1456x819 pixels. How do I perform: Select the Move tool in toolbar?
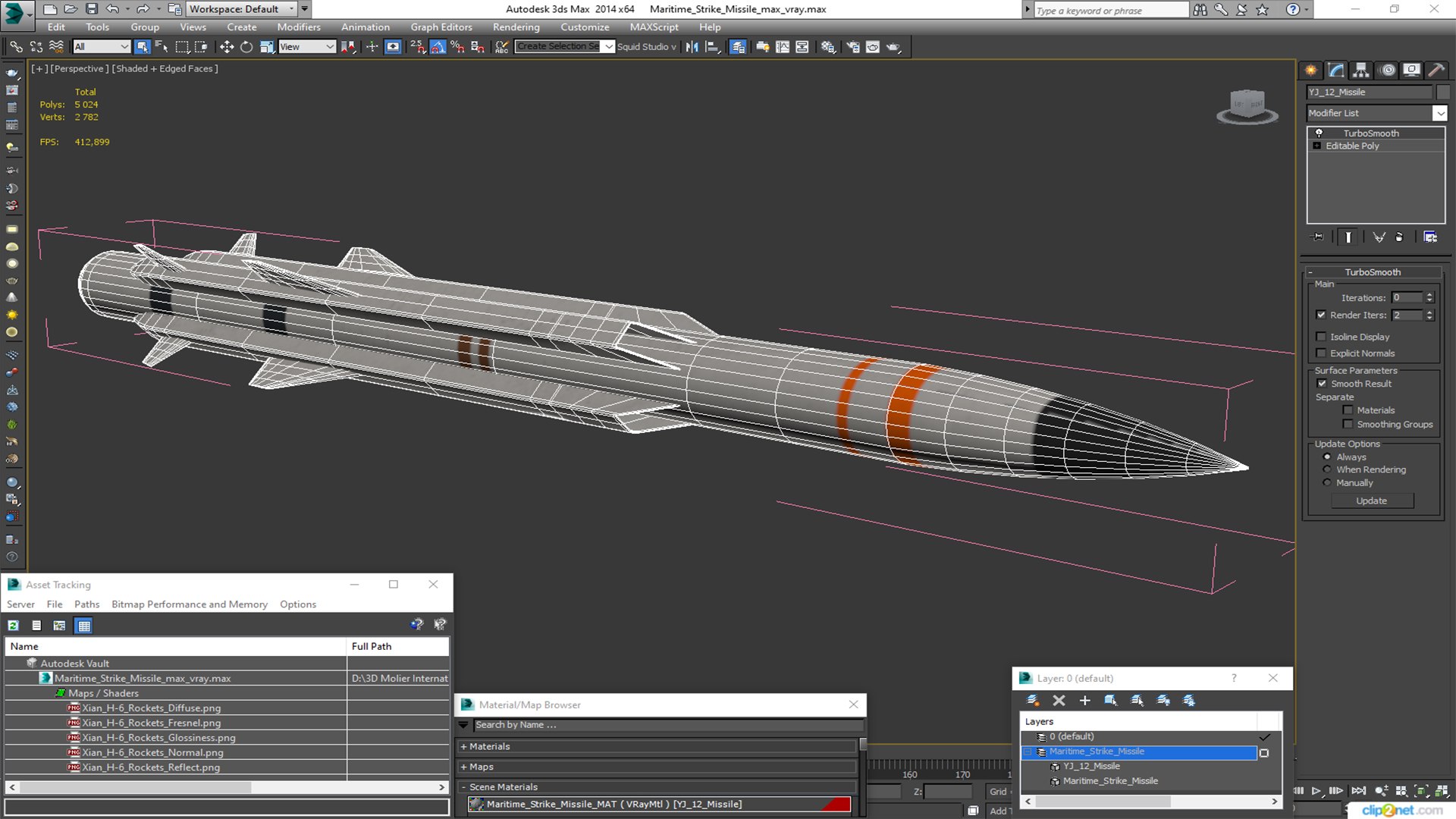coord(225,46)
